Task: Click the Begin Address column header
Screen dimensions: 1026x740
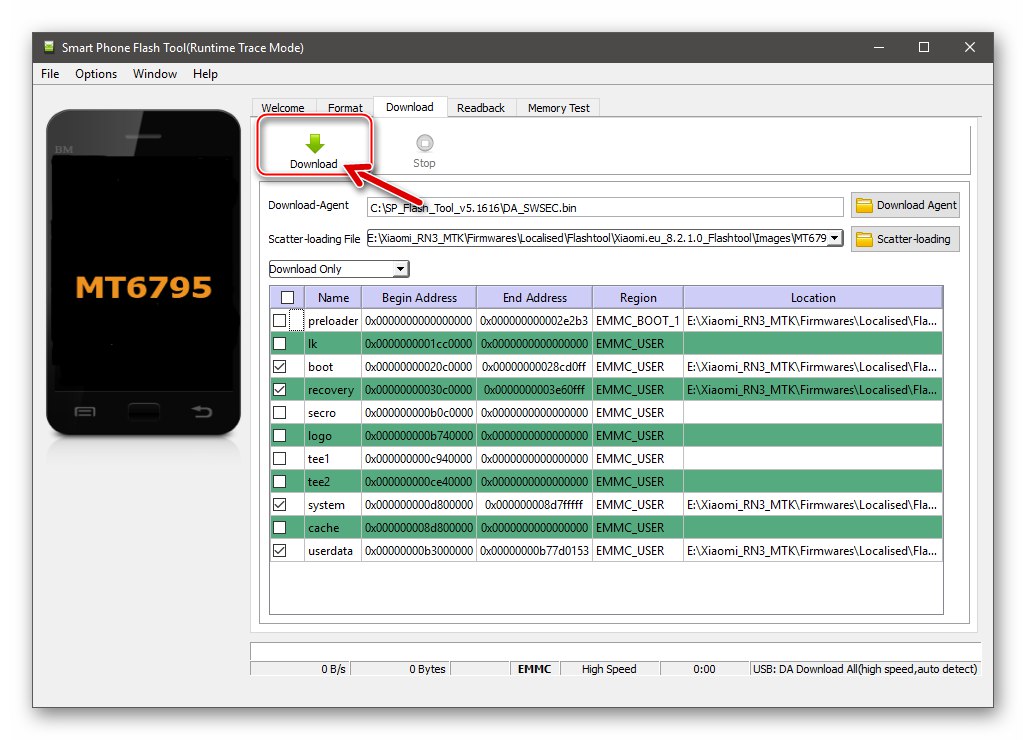Action: tap(419, 298)
